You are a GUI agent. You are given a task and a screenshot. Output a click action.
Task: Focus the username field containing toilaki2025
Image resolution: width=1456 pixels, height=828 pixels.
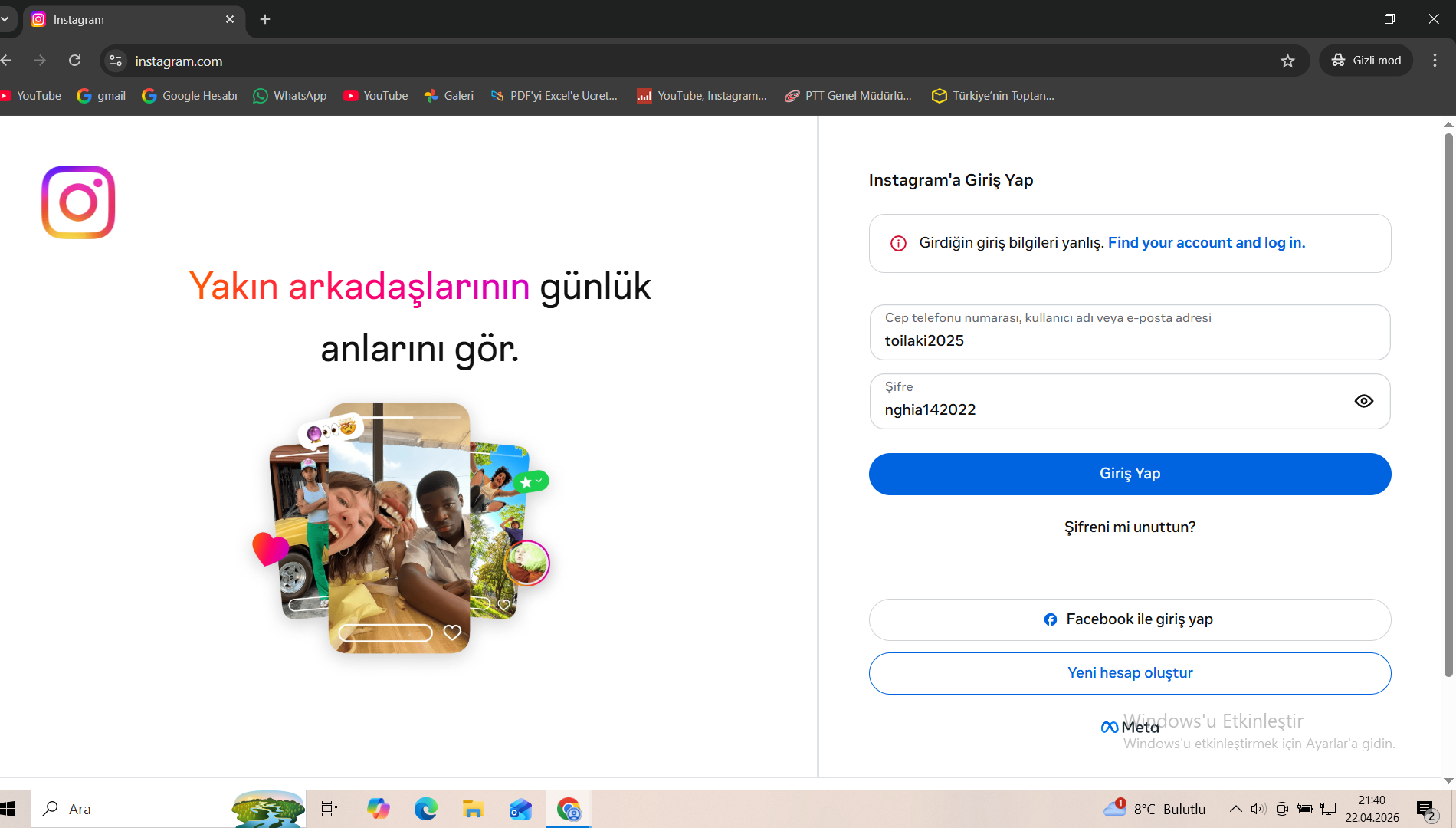[1130, 332]
